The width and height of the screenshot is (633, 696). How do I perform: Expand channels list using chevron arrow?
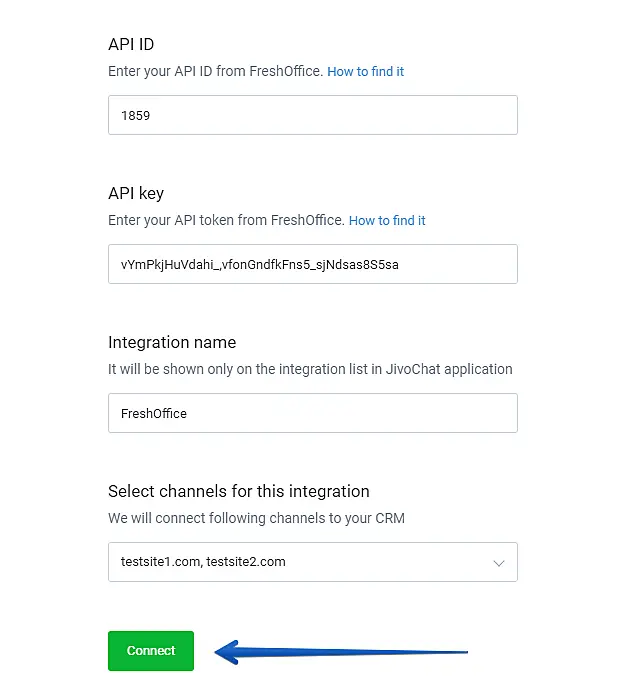499,563
